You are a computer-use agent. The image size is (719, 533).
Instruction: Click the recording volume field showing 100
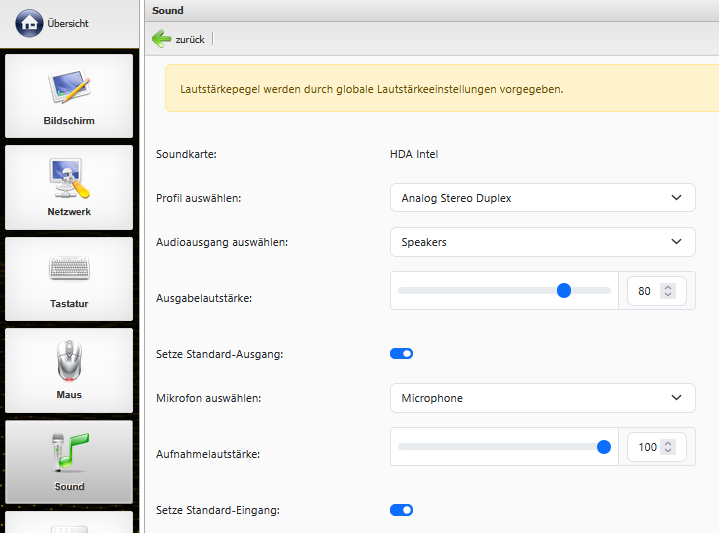[647, 447]
